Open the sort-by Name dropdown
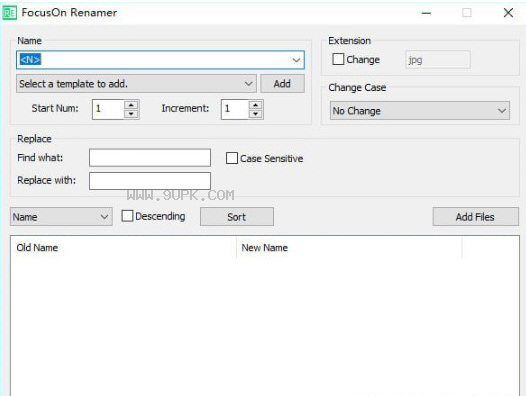Screen dimensions: 526x396 pyautogui.click(x=61, y=216)
